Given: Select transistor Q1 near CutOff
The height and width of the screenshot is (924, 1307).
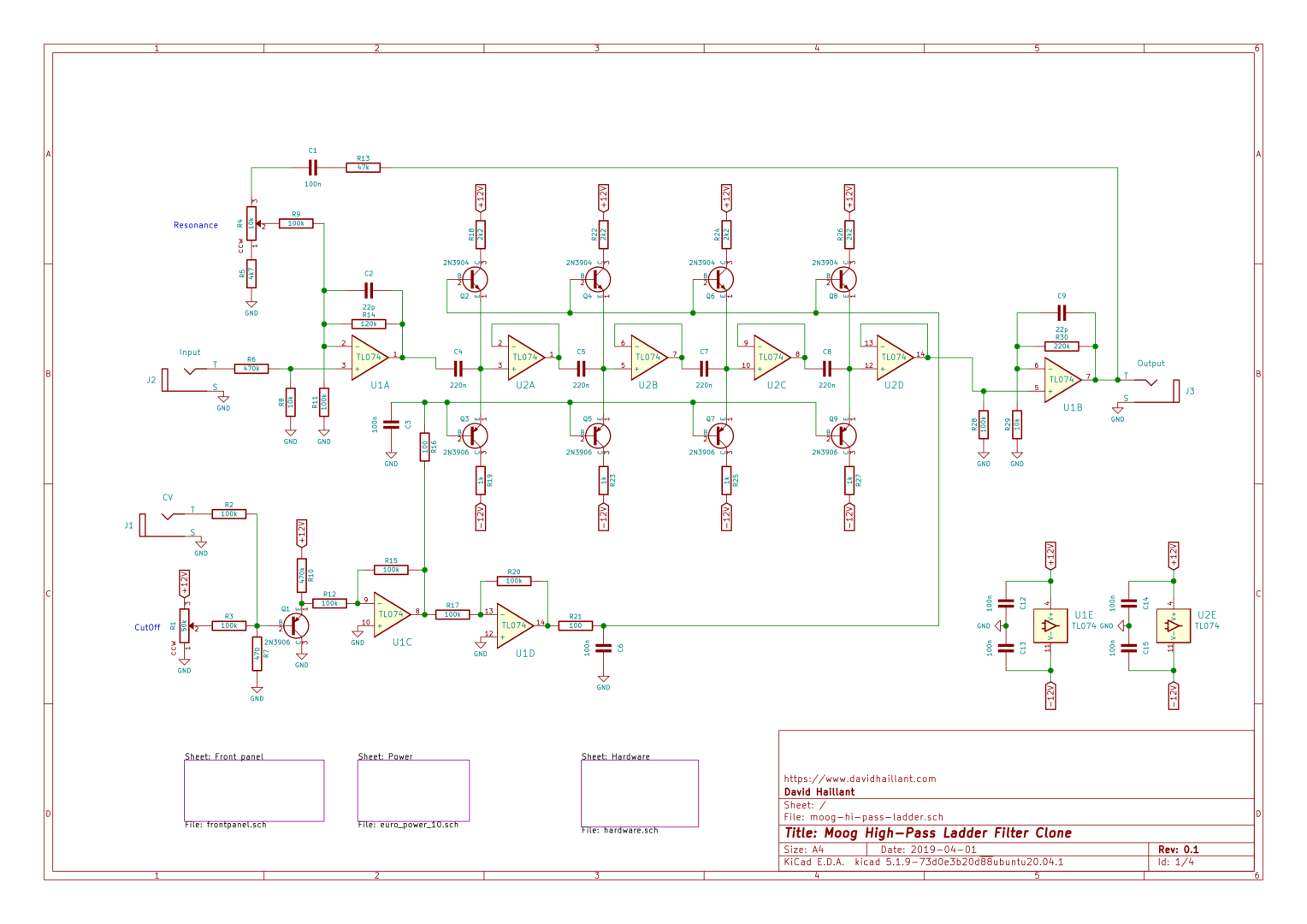Looking at the screenshot, I should tap(296, 625).
